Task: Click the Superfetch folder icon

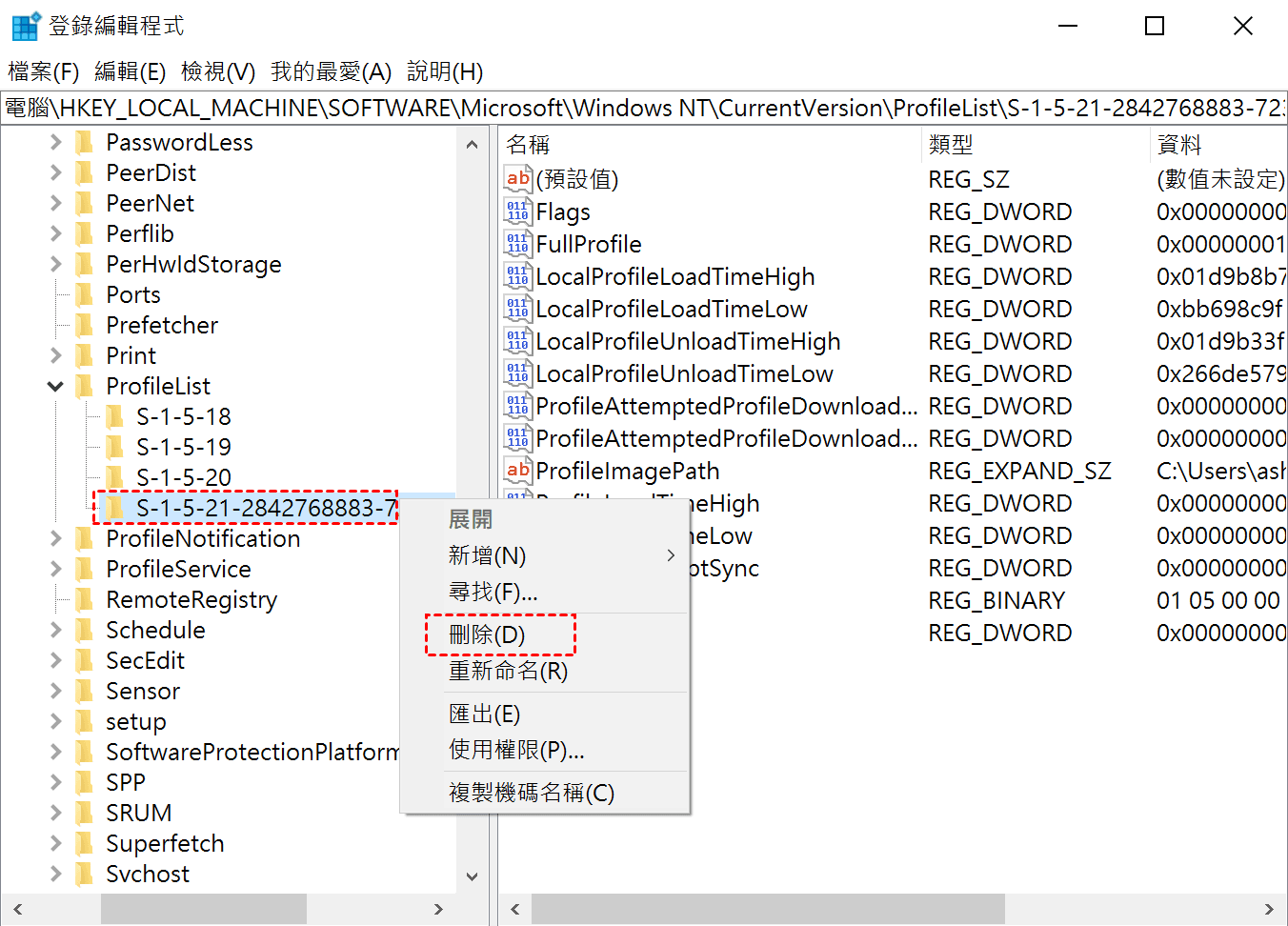Action: pyautogui.click(x=85, y=844)
